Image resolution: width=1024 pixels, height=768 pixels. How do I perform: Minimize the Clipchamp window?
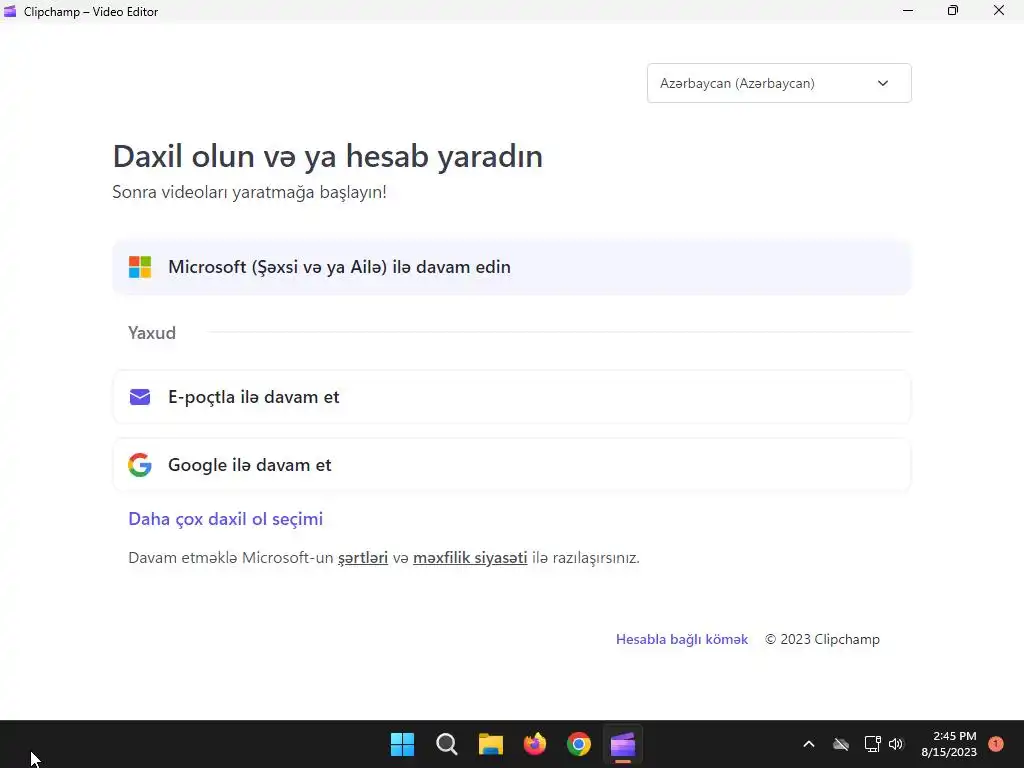(x=908, y=11)
